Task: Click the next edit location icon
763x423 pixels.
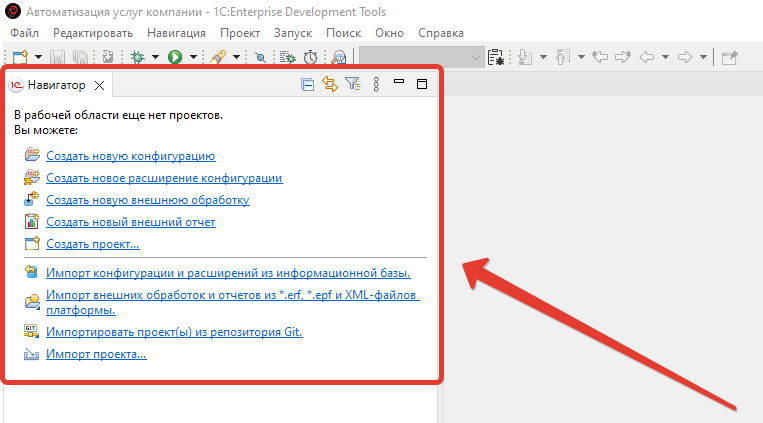Action: click(x=623, y=57)
